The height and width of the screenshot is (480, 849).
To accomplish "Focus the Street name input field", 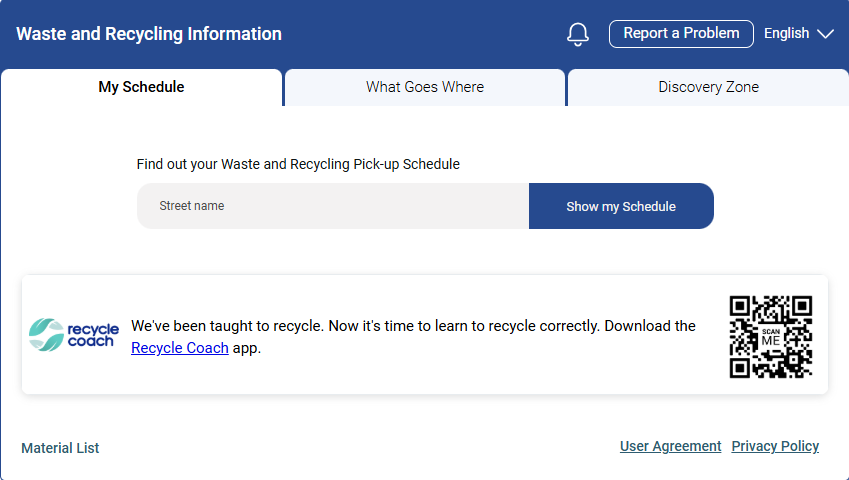I will tap(333, 206).
